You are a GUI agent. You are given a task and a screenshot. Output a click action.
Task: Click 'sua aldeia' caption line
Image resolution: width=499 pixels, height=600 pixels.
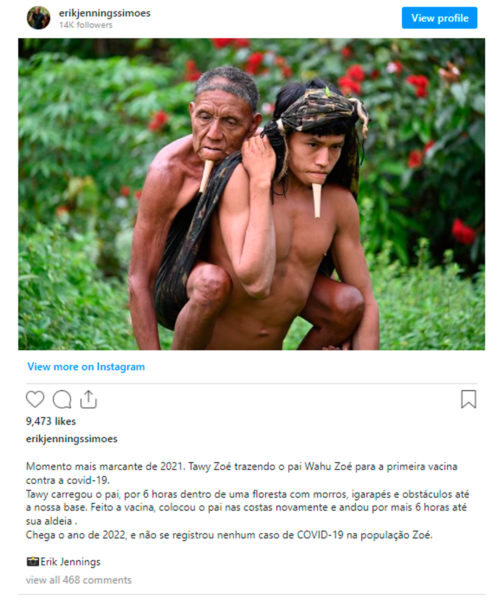pos(51,521)
